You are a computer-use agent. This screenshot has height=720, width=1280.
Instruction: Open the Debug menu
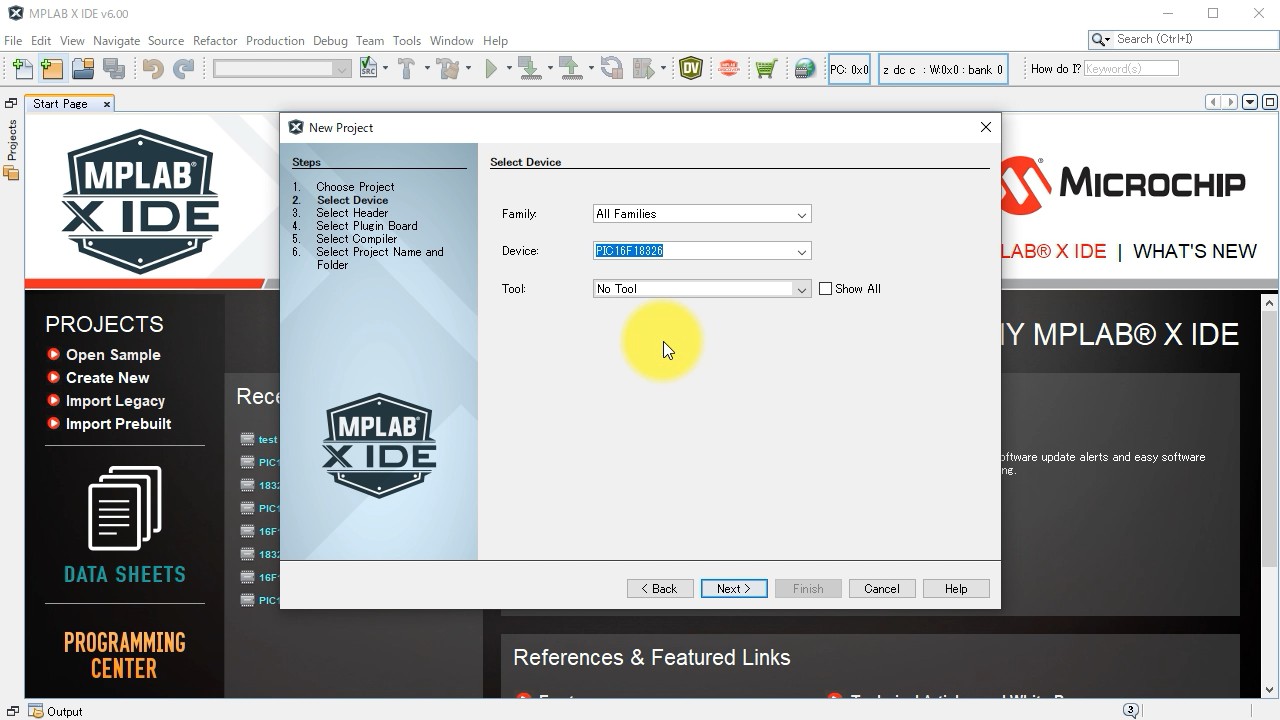click(330, 41)
